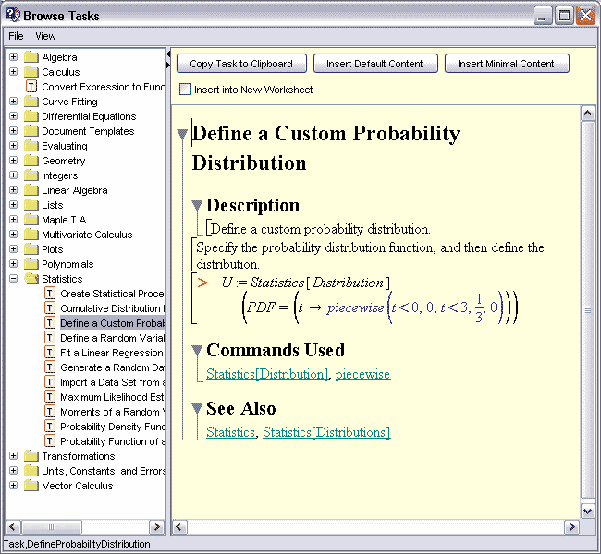Follow the piecewise command link

pyautogui.click(x=363, y=374)
